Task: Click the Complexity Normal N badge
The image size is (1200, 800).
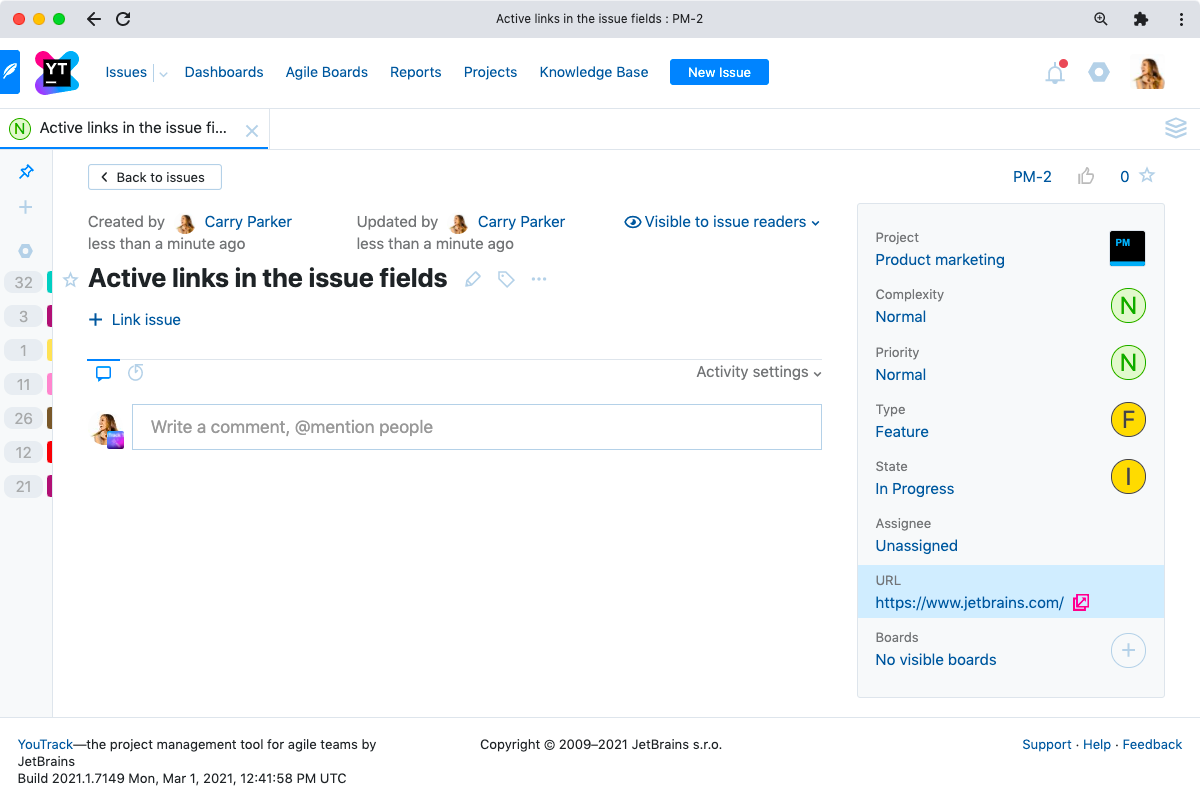Action: point(1128,306)
